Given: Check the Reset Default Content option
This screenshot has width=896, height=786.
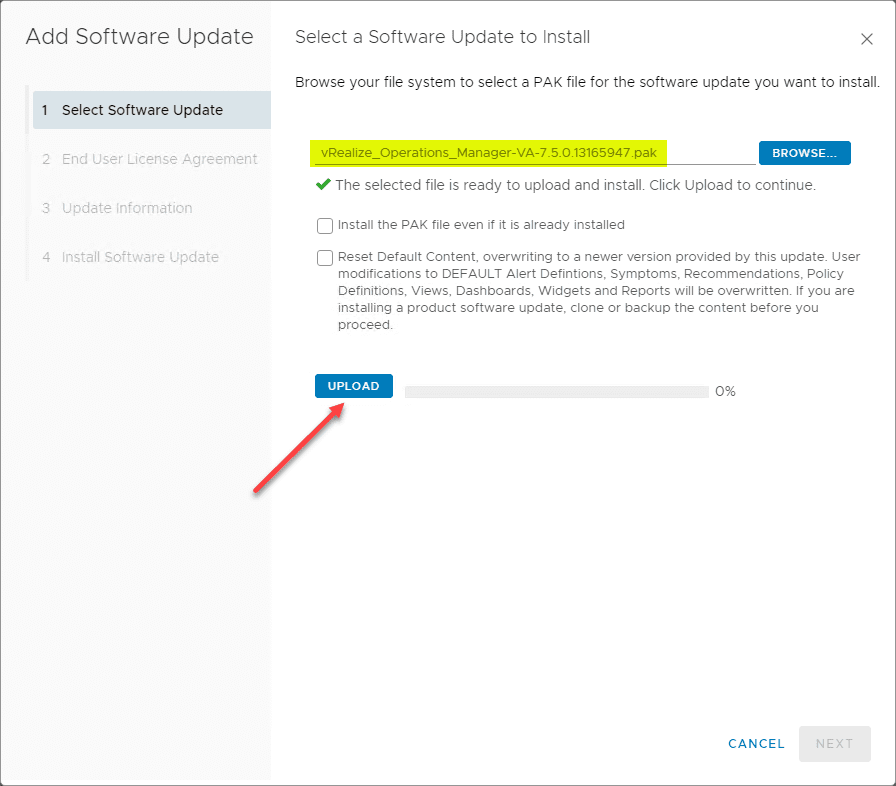Looking at the screenshot, I should [x=325, y=258].
